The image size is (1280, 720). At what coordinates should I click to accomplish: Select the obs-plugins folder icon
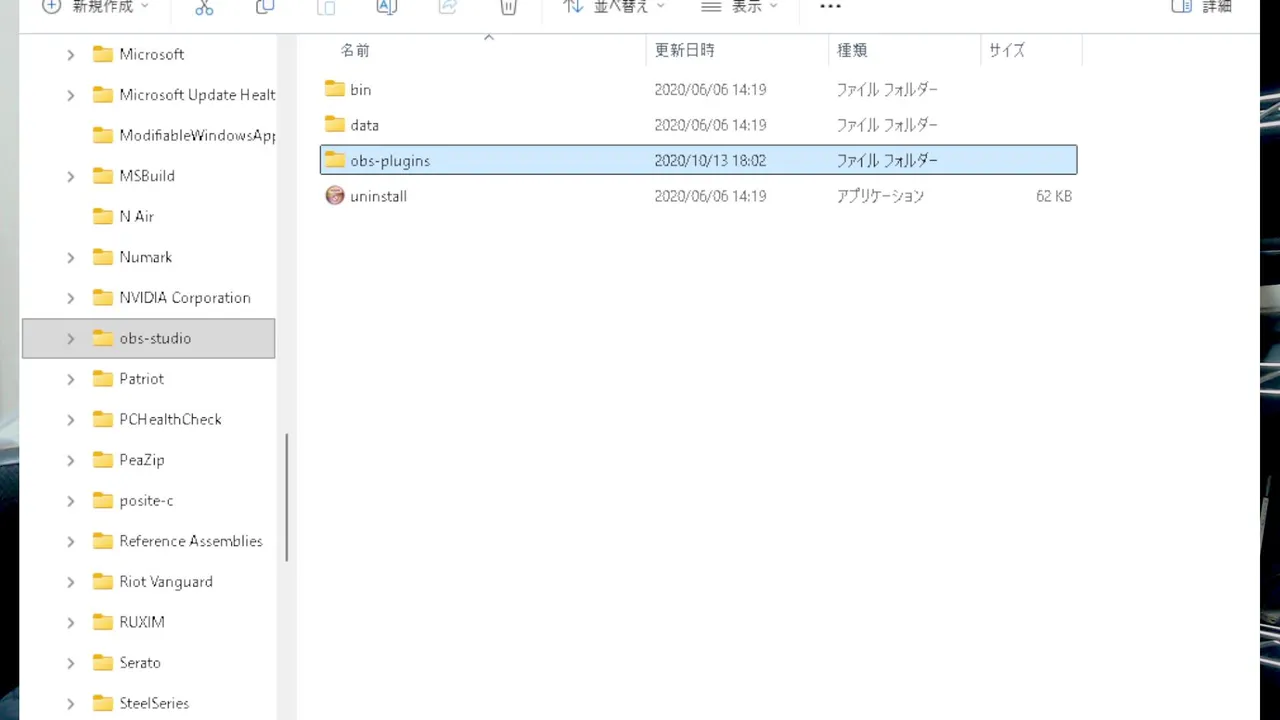tap(335, 160)
